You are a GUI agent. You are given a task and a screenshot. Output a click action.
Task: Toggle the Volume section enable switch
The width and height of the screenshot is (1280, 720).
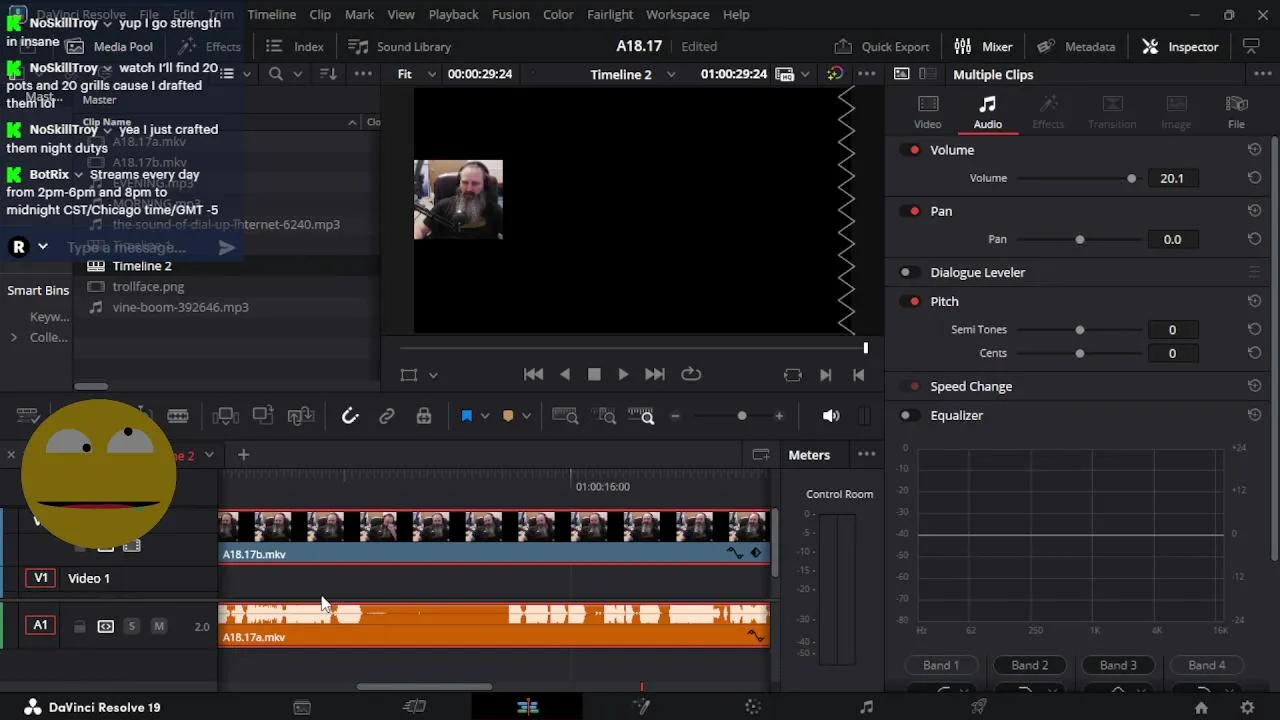(911, 150)
